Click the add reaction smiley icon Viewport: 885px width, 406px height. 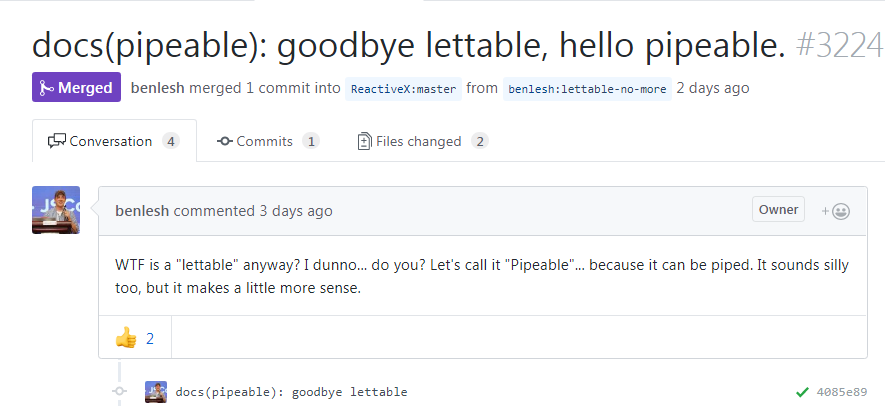click(836, 211)
